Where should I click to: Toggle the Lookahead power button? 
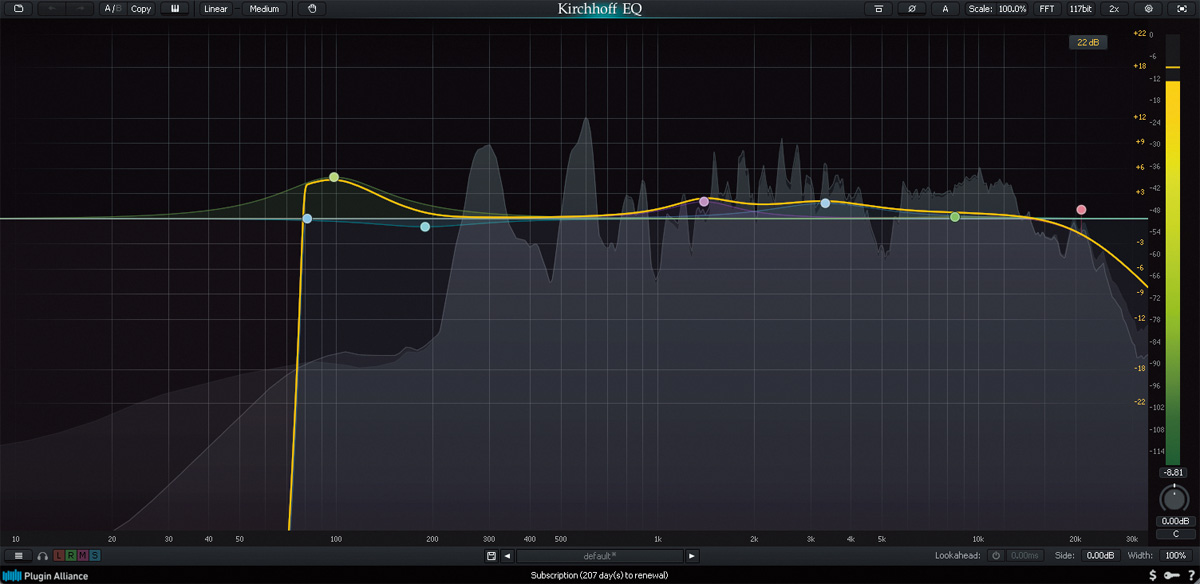995,555
